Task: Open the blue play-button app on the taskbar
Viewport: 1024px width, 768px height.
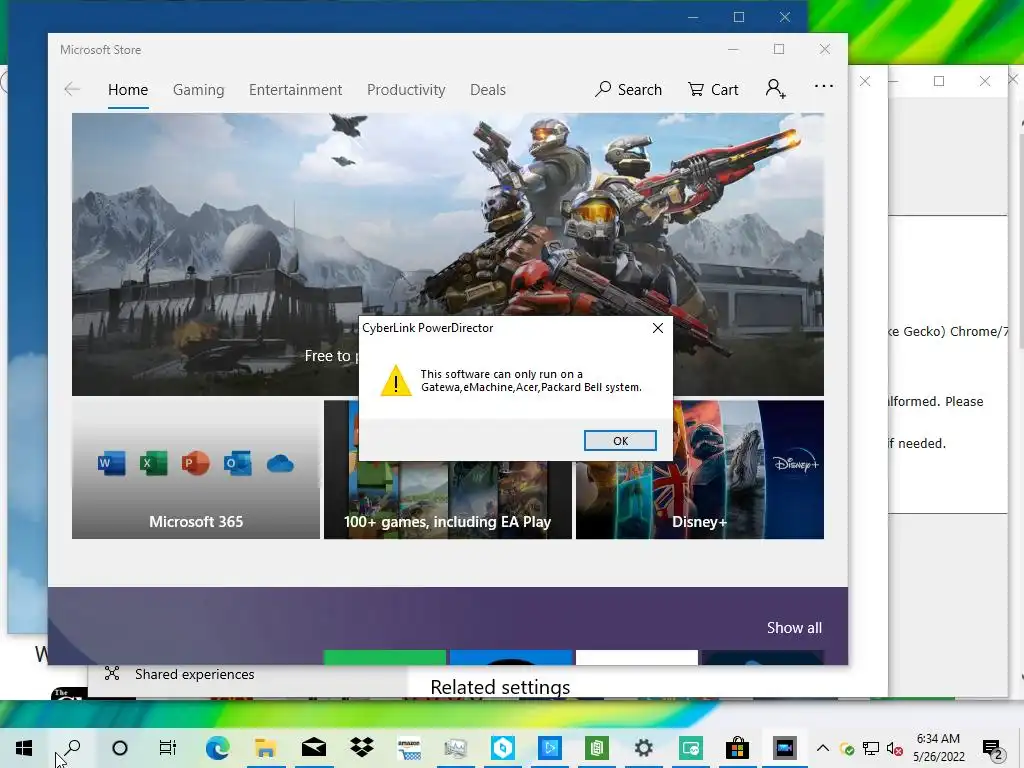Action: [x=549, y=748]
